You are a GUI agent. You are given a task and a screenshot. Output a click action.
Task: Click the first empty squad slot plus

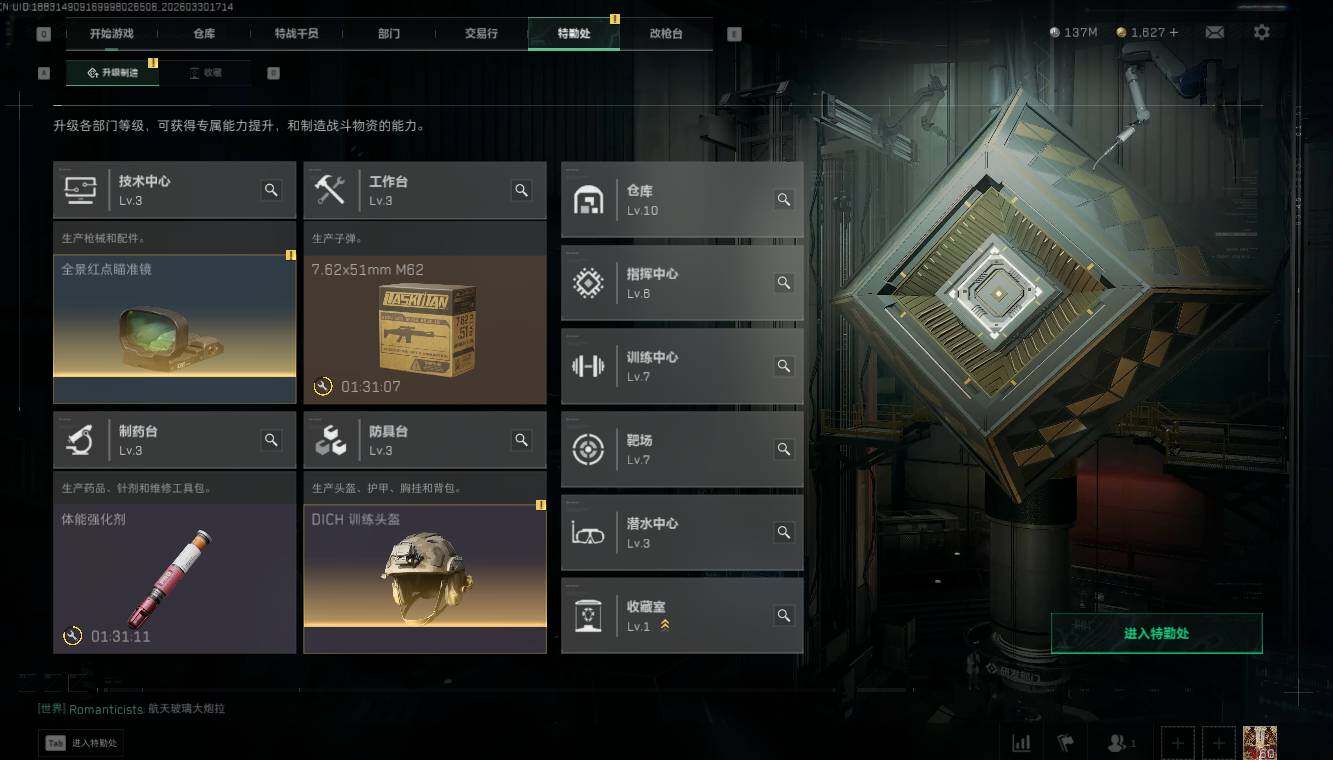pyautogui.click(x=1178, y=743)
